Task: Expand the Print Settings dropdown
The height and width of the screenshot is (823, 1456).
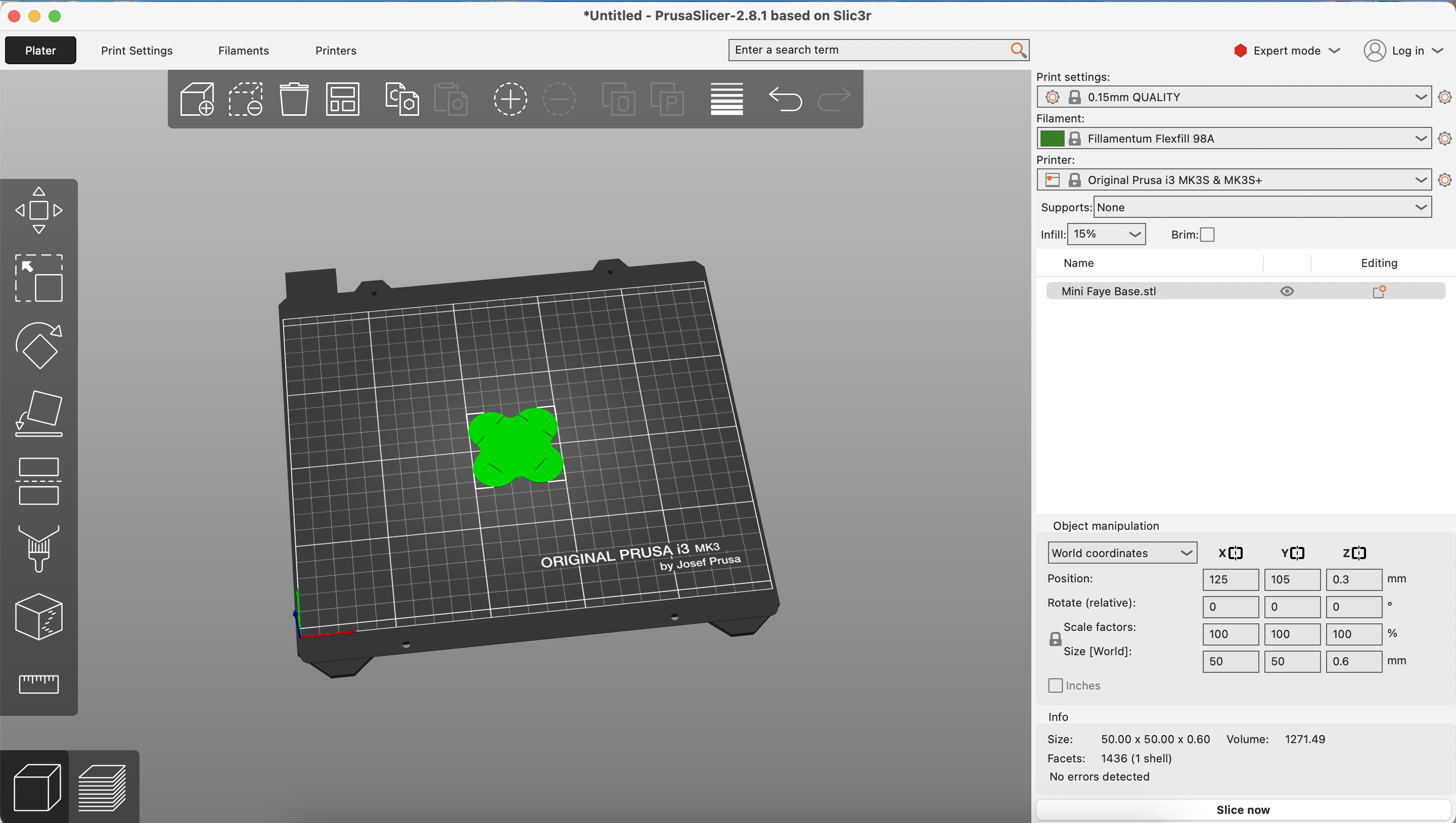Action: coord(1420,97)
